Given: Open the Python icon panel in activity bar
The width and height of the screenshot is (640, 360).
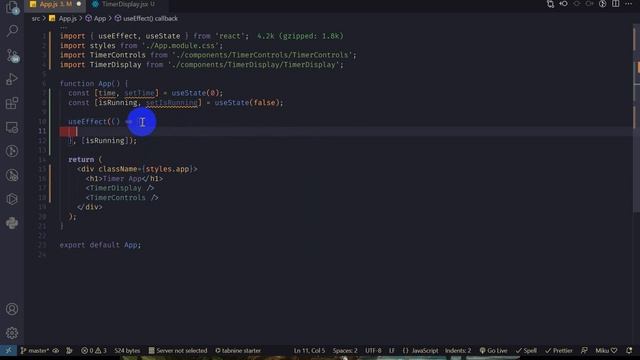Looking at the screenshot, I should click(12, 223).
